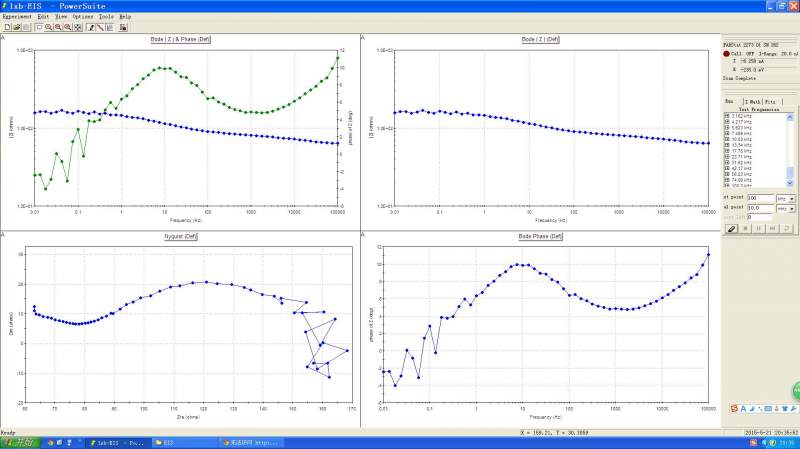
Task: Select the zoom-out magnifier tool
Action: pyautogui.click(x=58, y=27)
